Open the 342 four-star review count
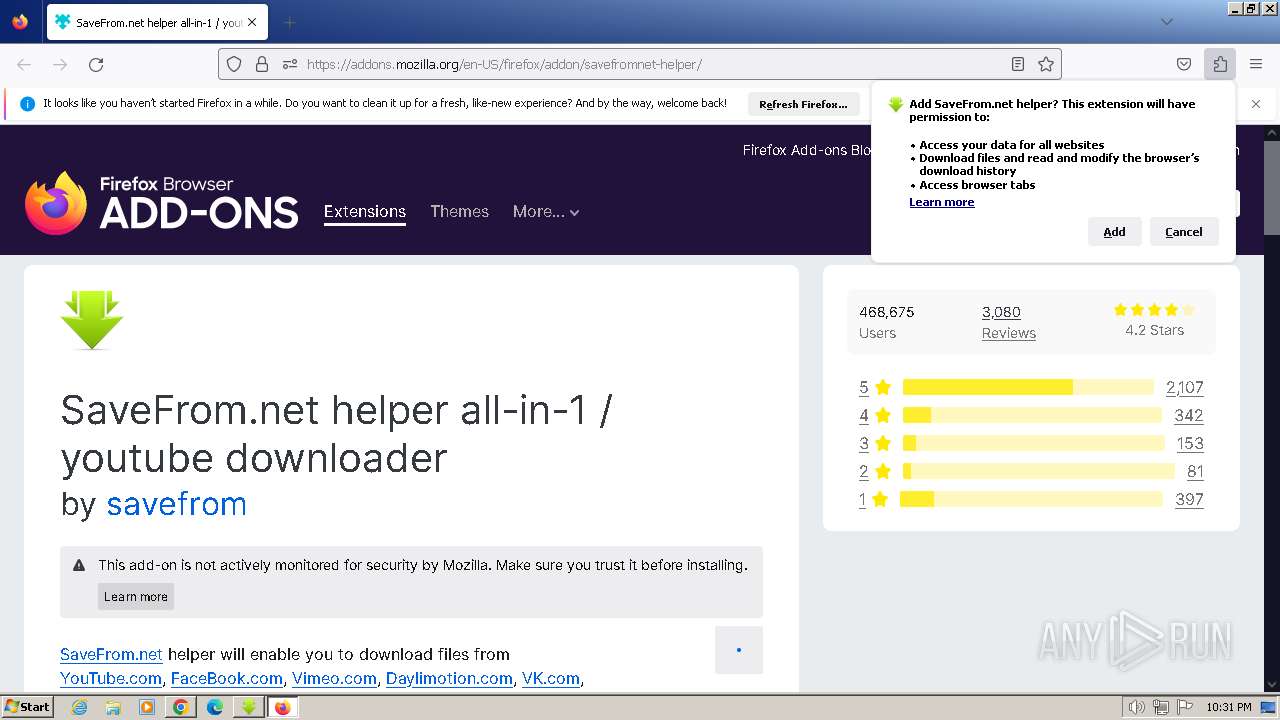 pos(1189,415)
